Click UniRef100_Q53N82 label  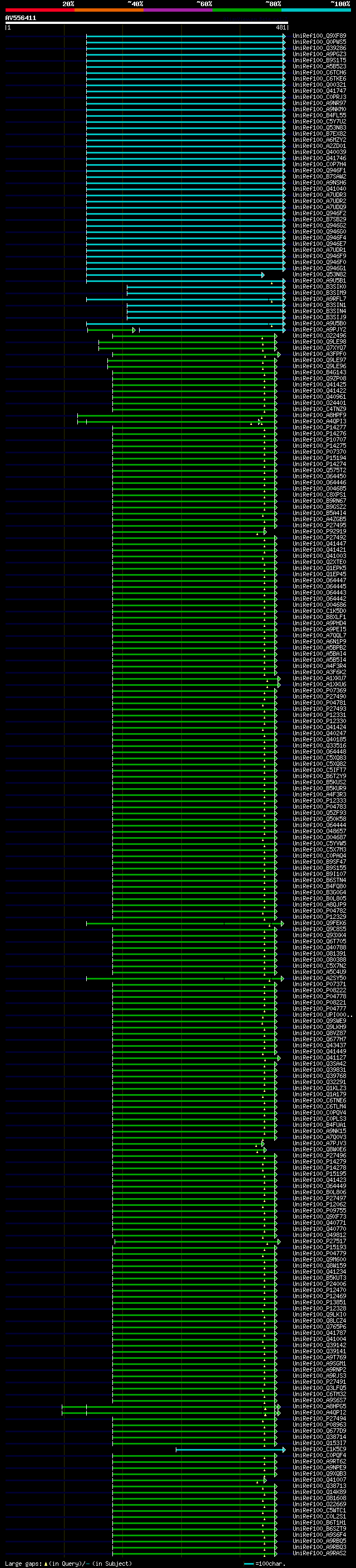click(x=319, y=275)
